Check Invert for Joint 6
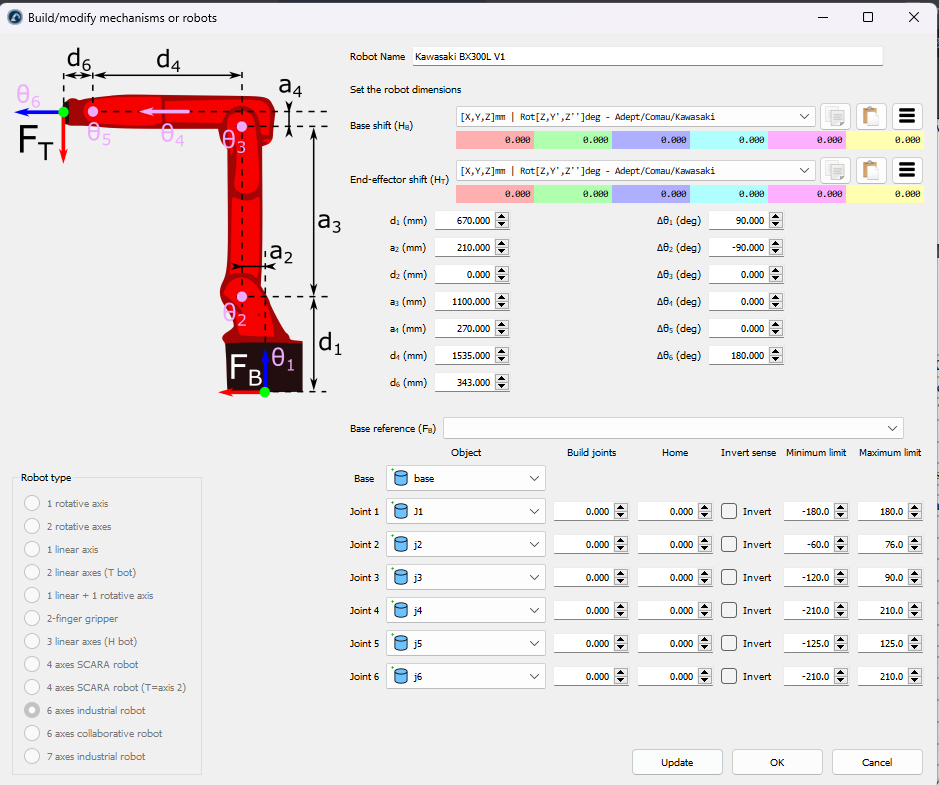Viewport: 939px width, 785px height. (729, 677)
